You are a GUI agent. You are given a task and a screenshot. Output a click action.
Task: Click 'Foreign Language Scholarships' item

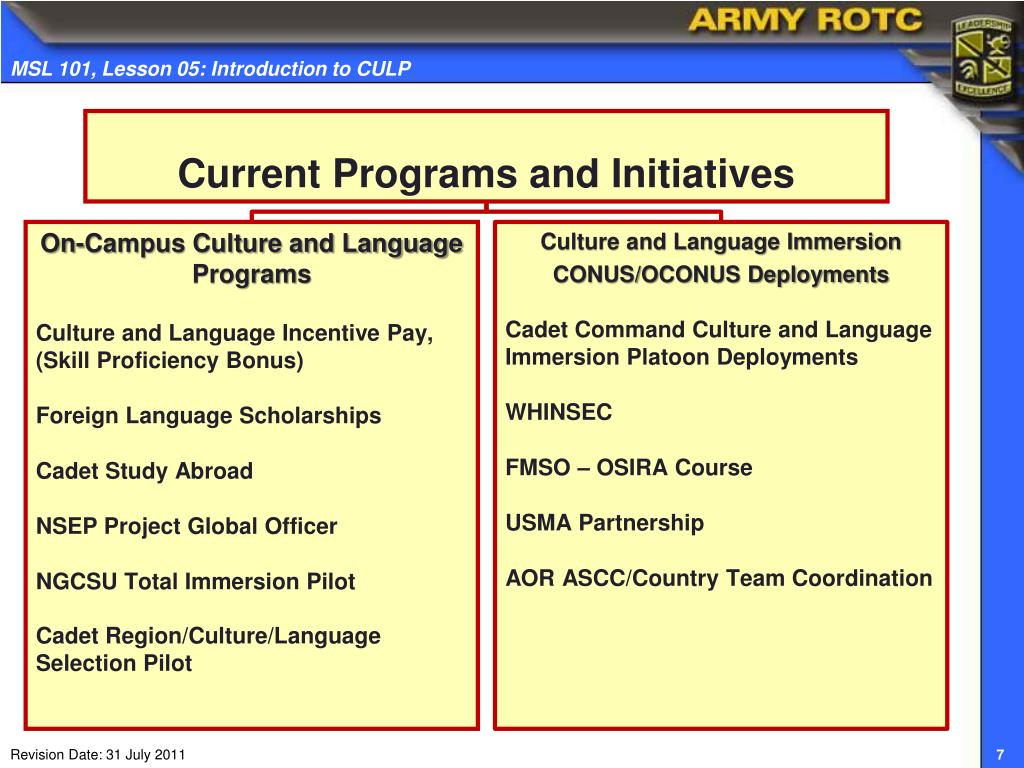tap(208, 415)
